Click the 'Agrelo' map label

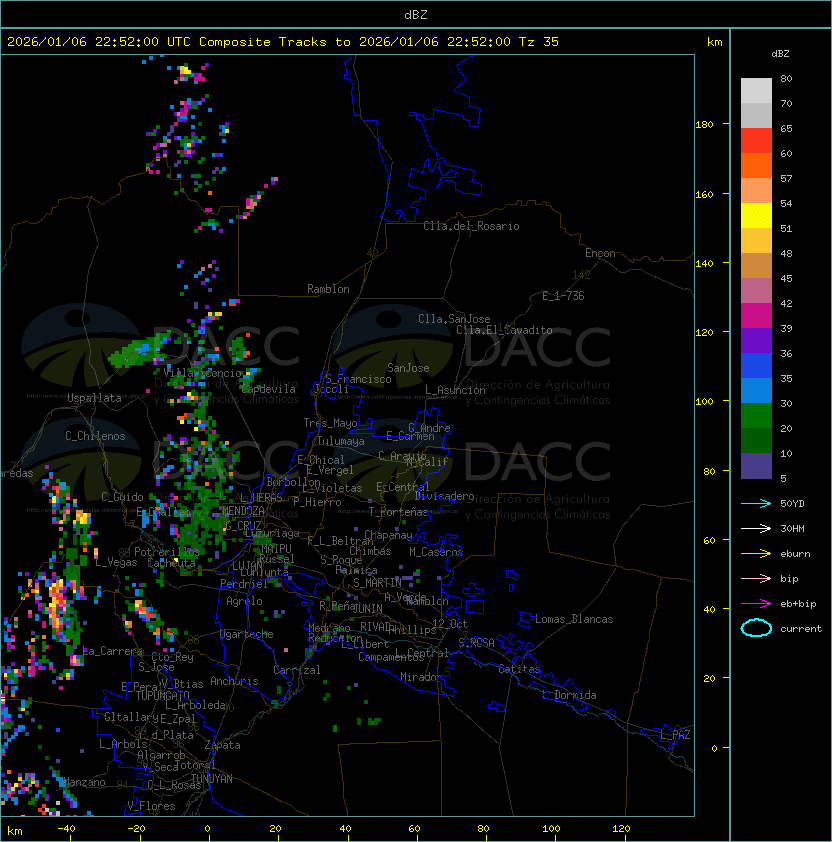tap(244, 601)
